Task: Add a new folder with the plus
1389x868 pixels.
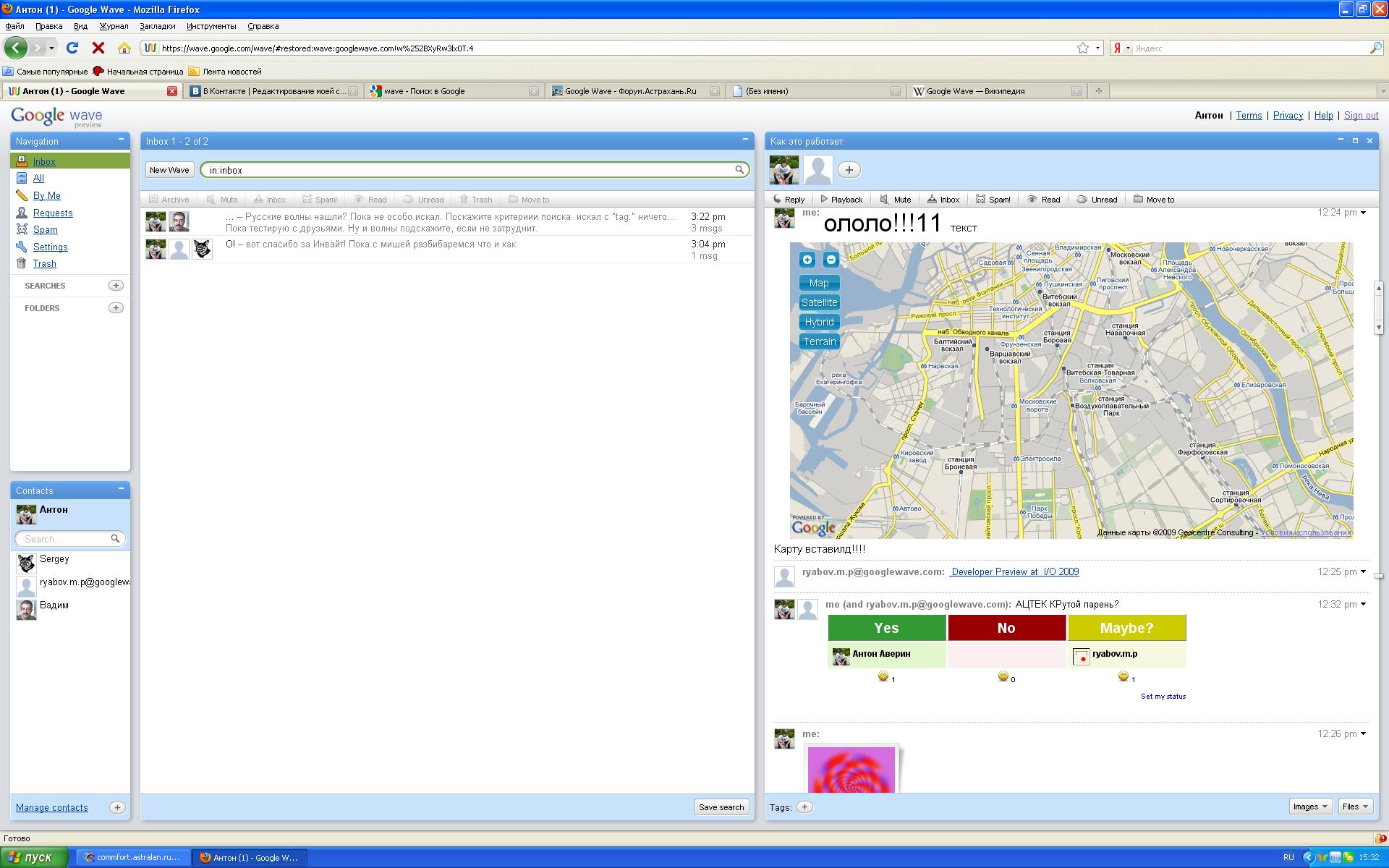Action: click(x=116, y=307)
